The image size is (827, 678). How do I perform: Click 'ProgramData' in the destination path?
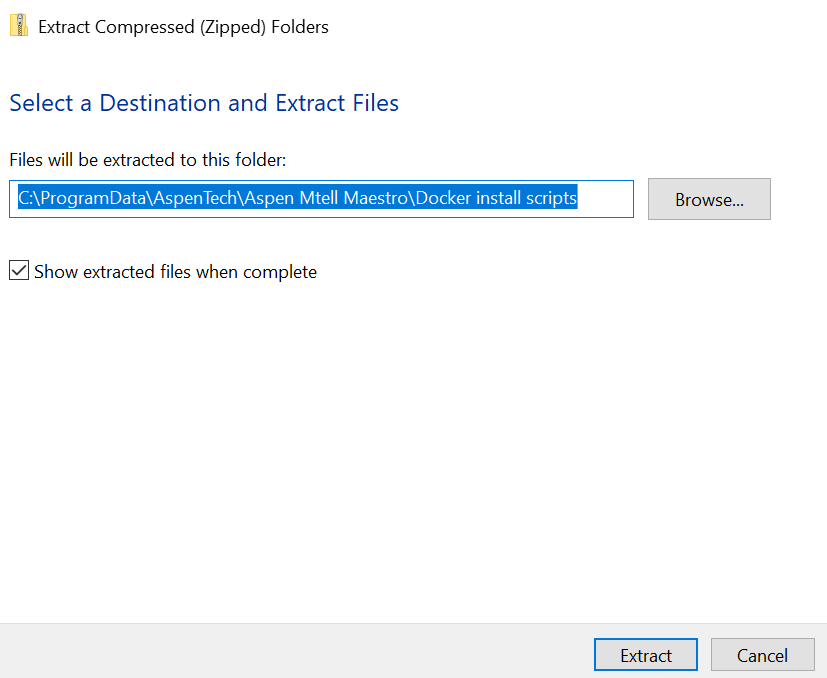[x=94, y=198]
